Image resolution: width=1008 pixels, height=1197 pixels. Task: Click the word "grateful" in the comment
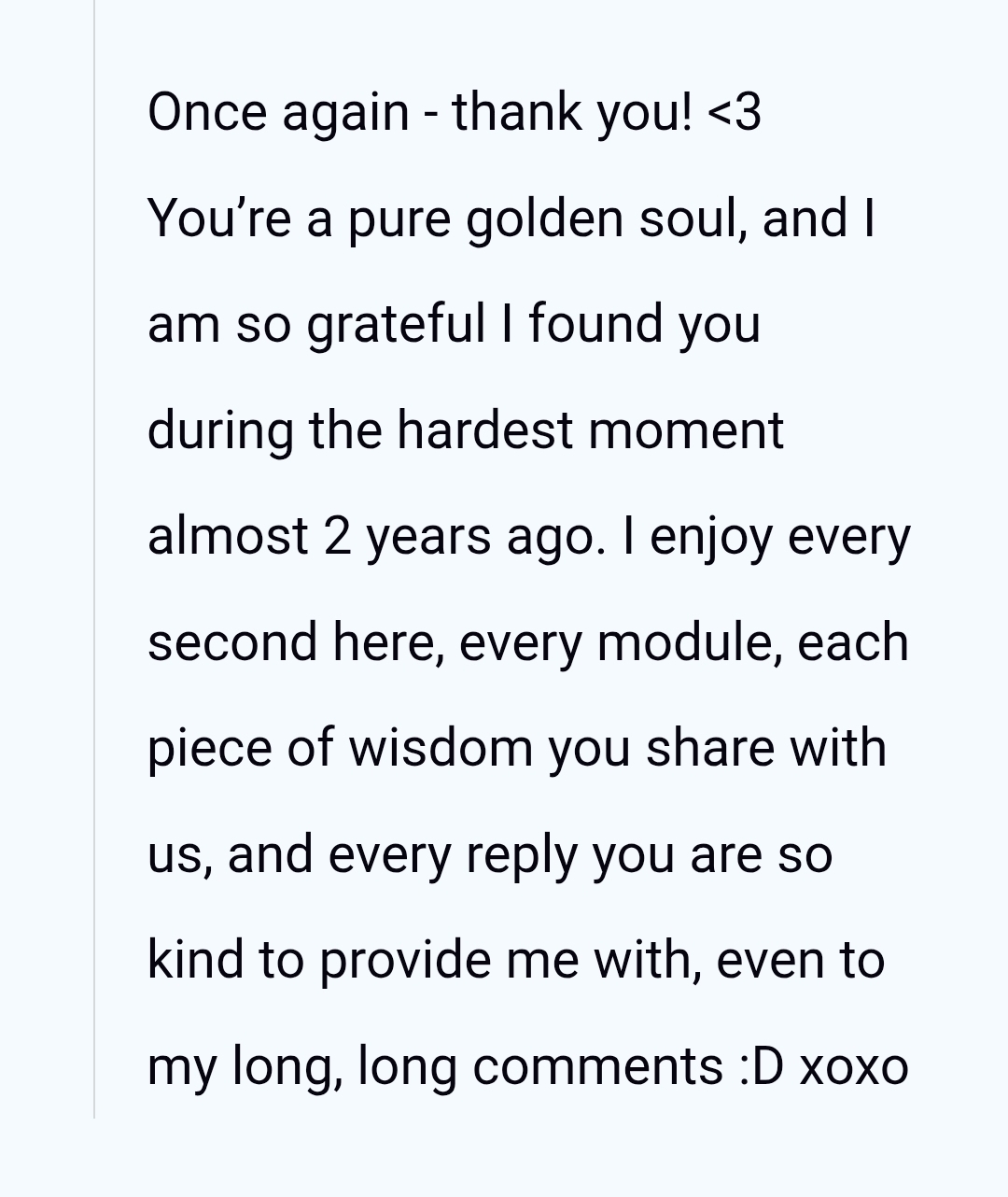click(396, 325)
